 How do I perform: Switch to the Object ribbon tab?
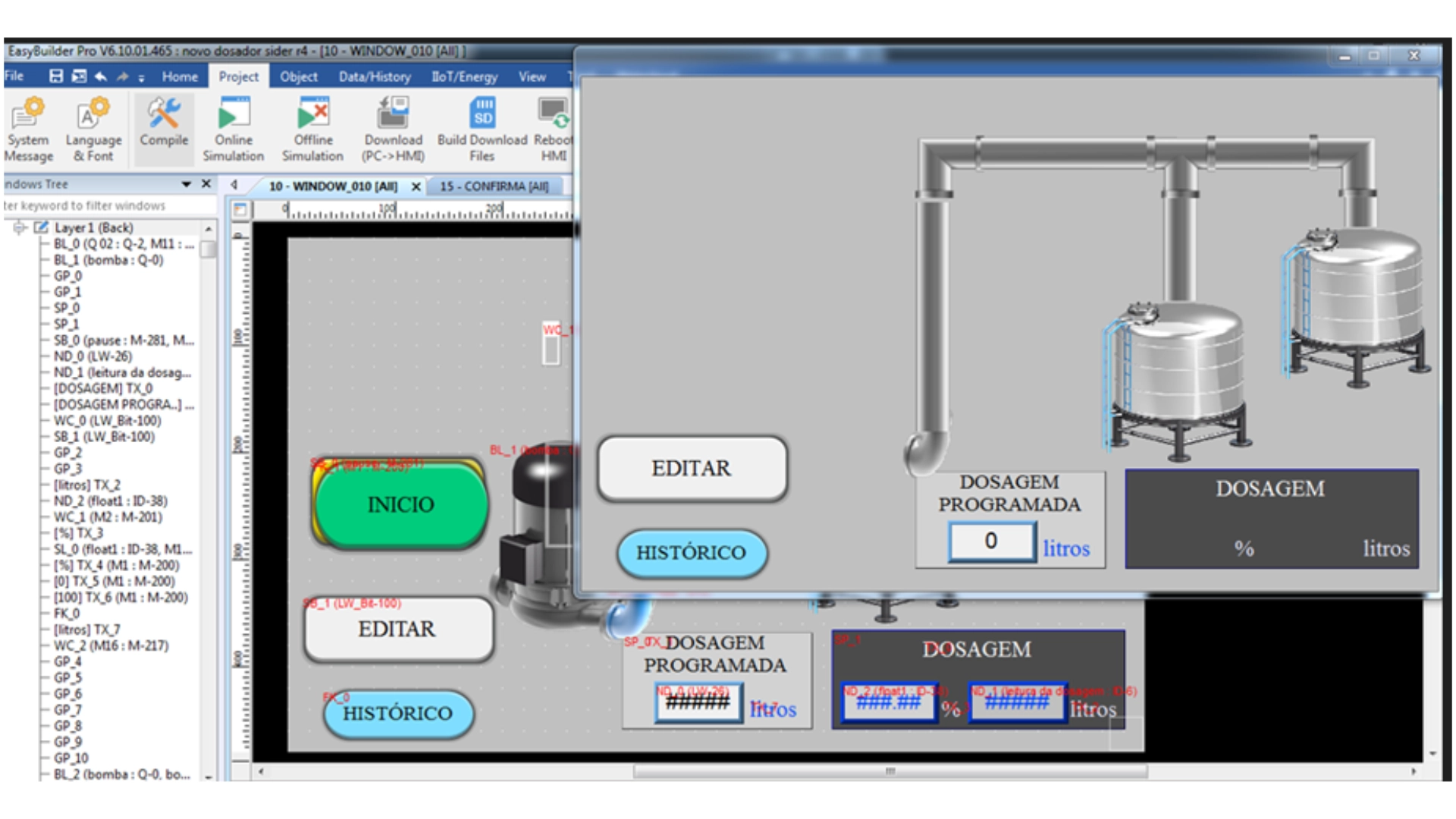click(x=298, y=77)
